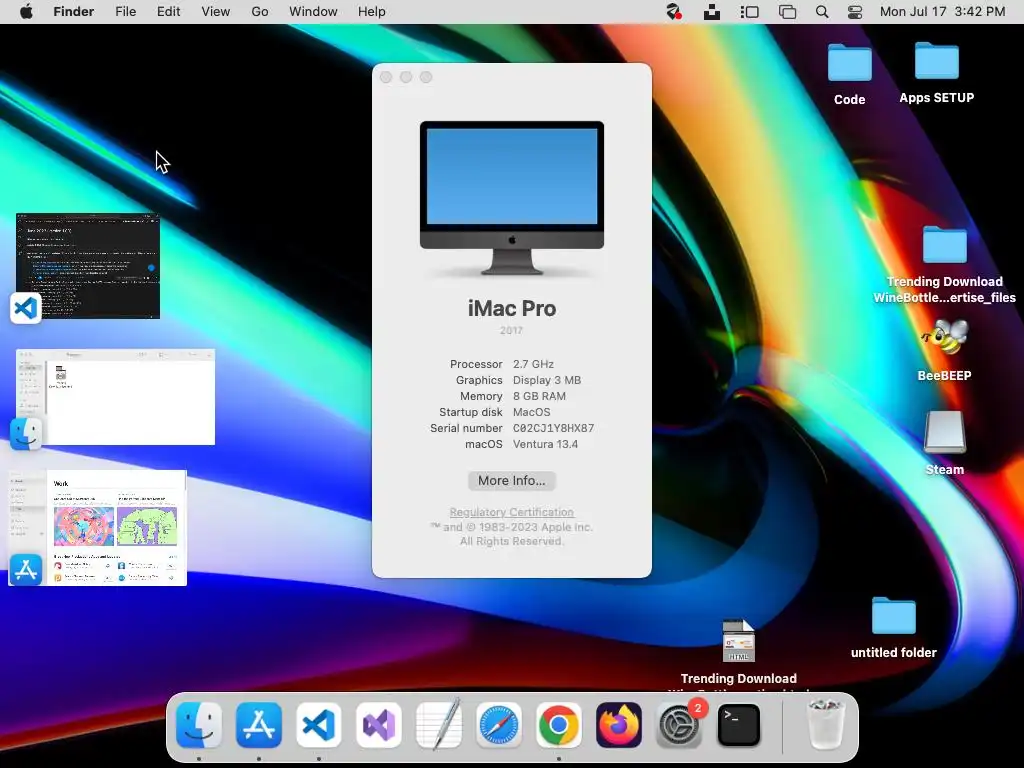This screenshot has width=1024, height=768.
Task: Open purple Visual Studio icon in Dock
Action: pos(379,725)
